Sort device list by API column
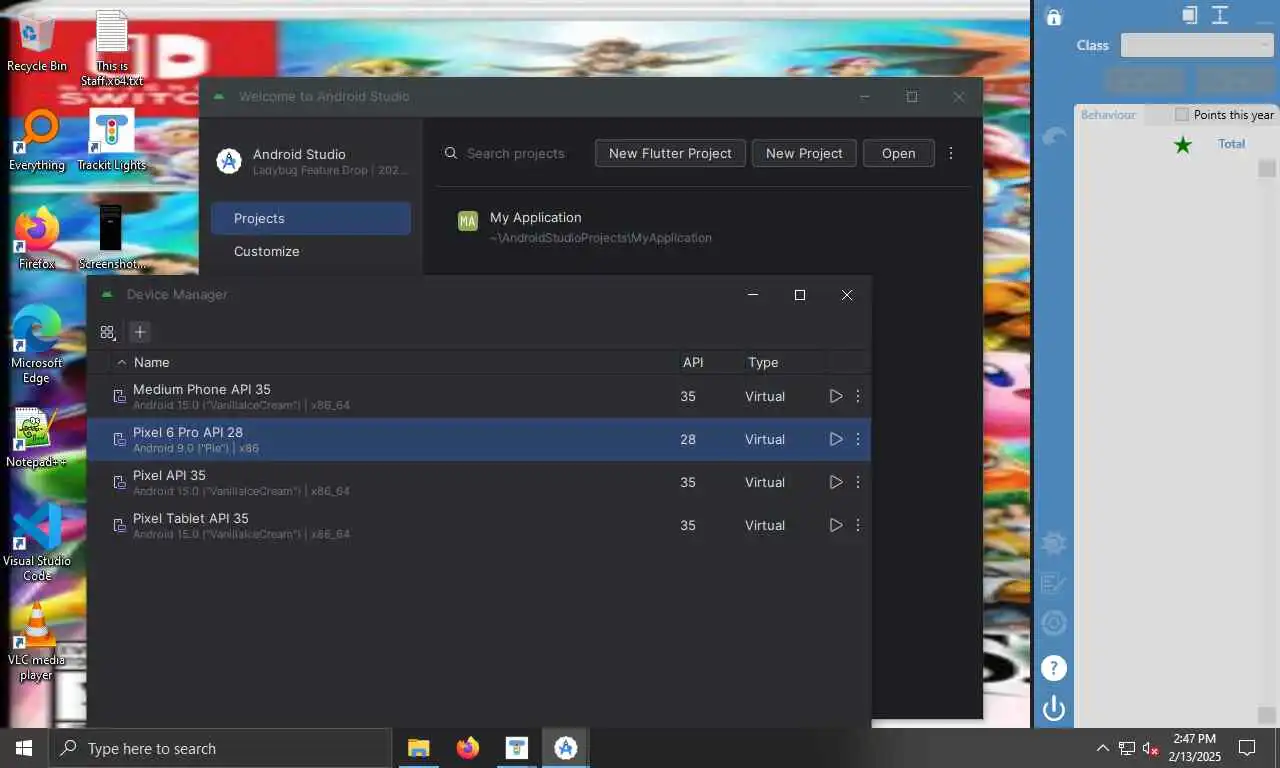1280x768 pixels. pos(693,362)
